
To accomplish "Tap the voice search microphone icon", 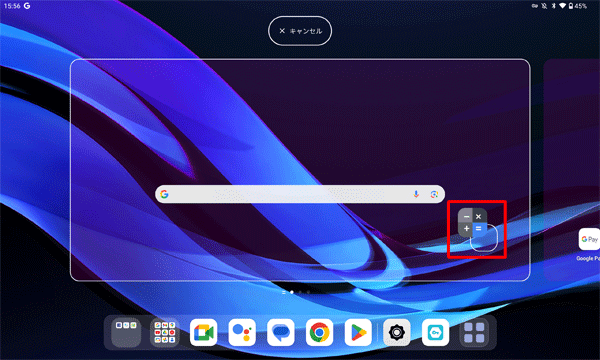I will coord(416,194).
